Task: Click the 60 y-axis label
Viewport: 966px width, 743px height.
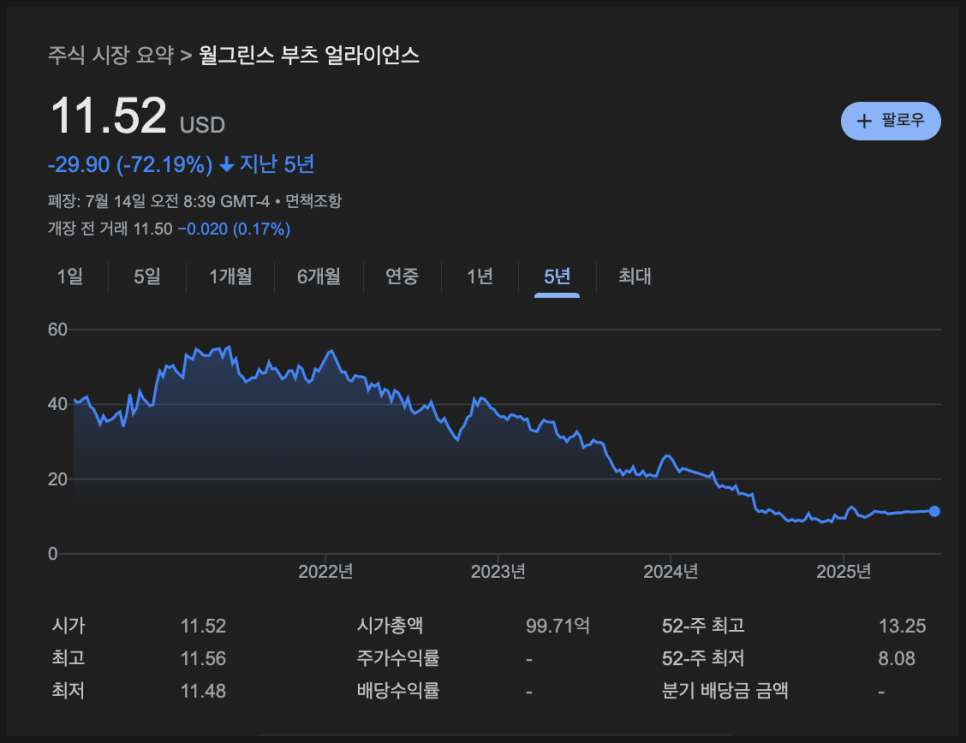Action: tap(57, 330)
